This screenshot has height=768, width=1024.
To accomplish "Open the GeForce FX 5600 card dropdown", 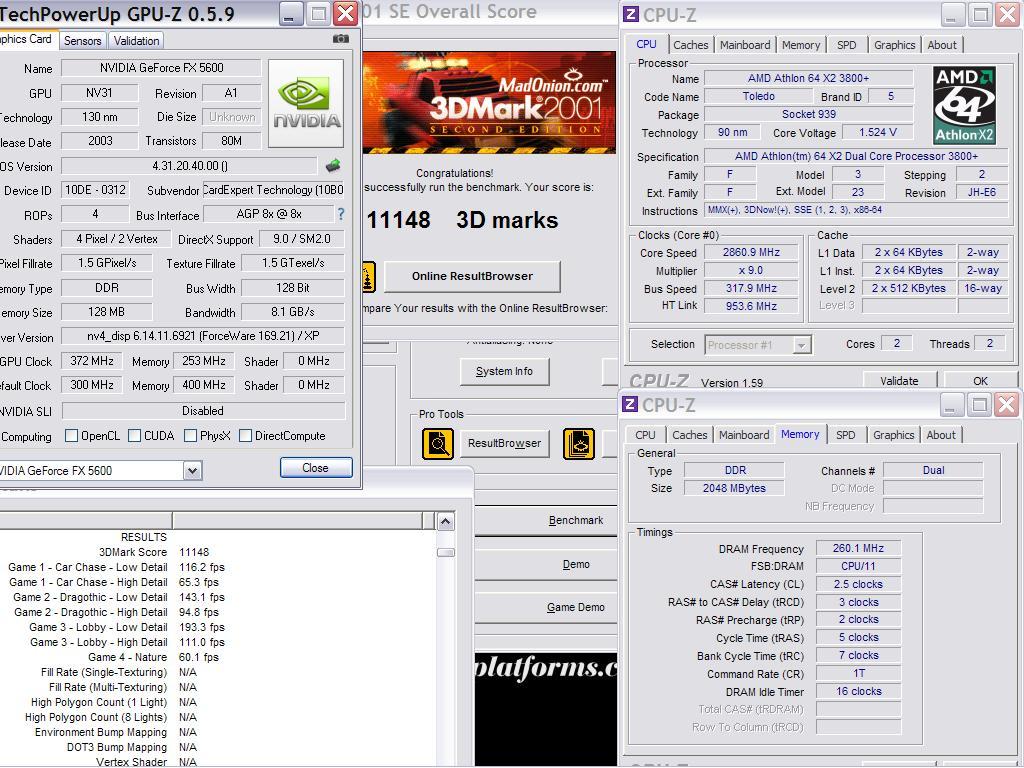I will (x=192, y=470).
